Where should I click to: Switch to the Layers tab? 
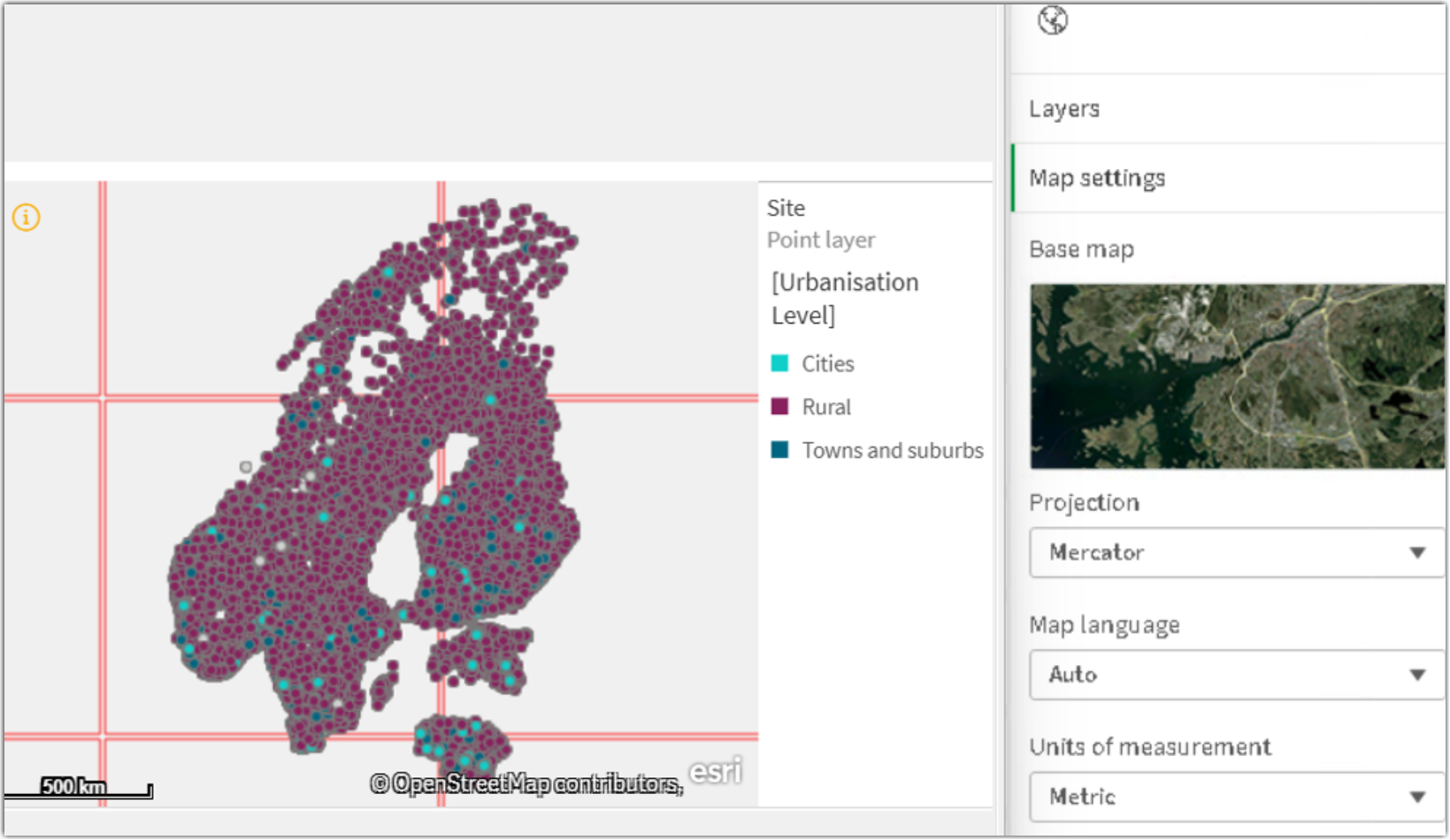(1064, 108)
